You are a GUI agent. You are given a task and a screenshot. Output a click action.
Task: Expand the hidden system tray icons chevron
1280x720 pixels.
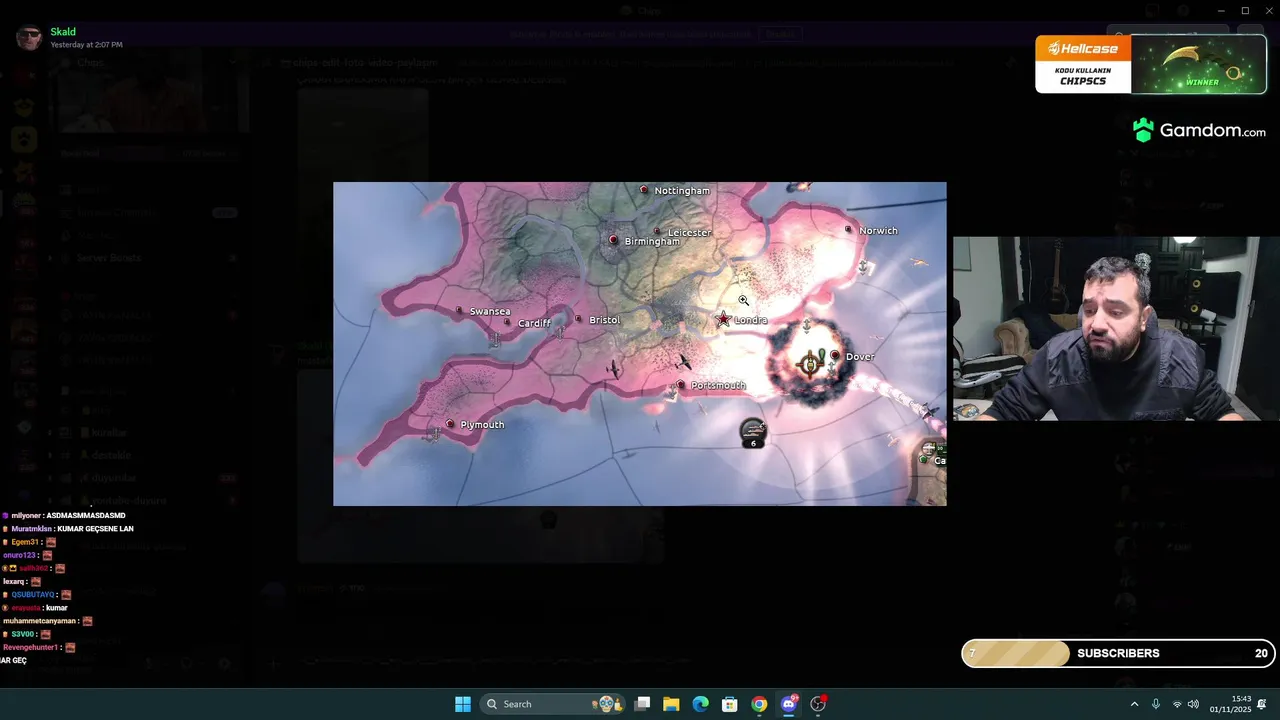[x=1134, y=704]
